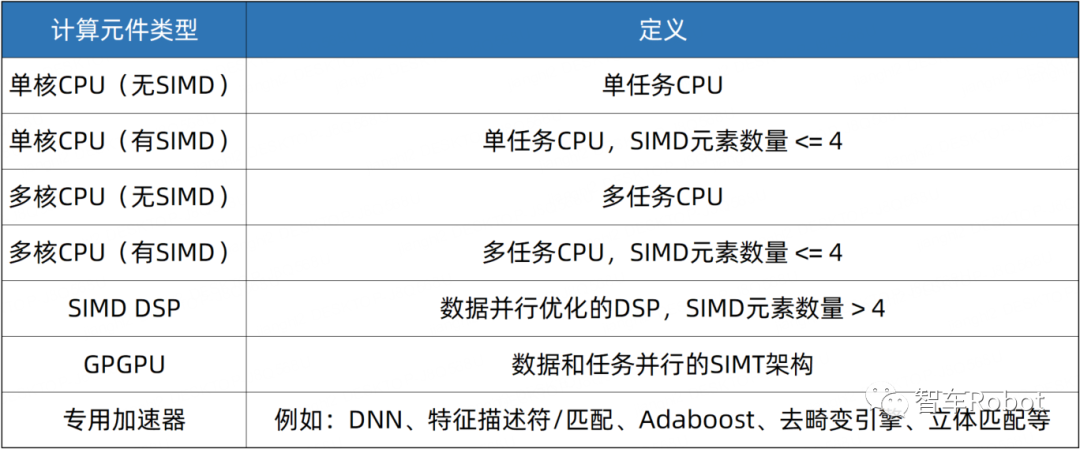Select the 定义 column header
This screenshot has height=449, width=1080.
(x=662, y=29)
